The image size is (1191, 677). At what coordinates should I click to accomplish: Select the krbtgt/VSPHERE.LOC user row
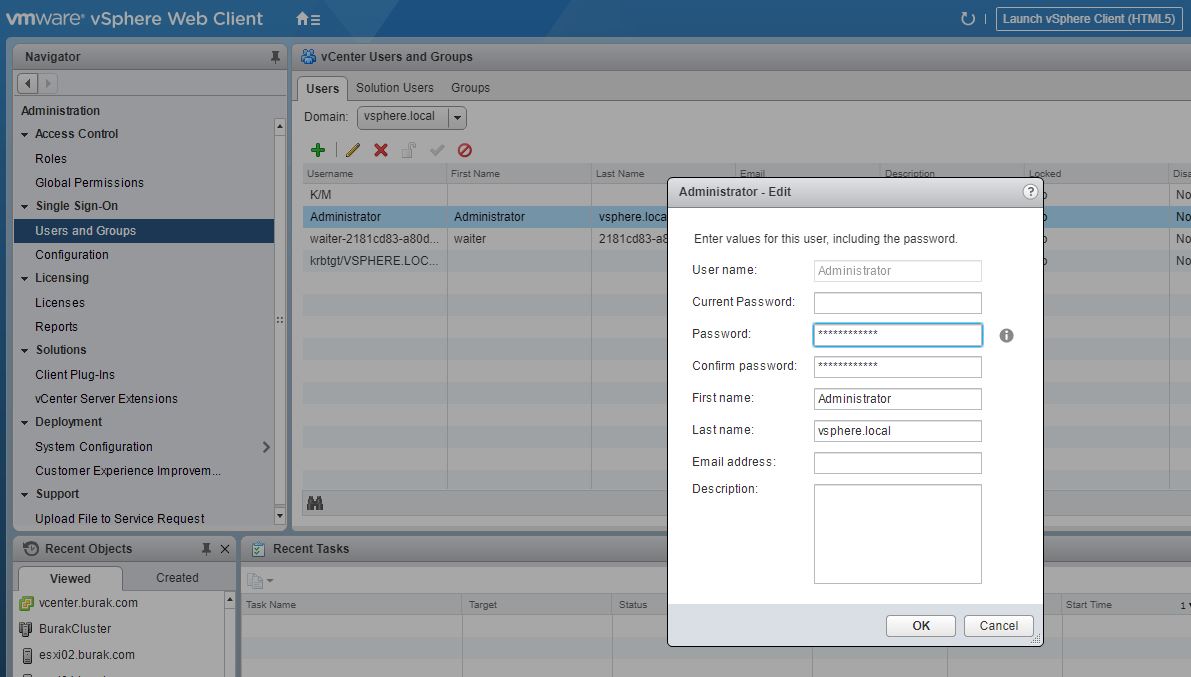[485, 261]
